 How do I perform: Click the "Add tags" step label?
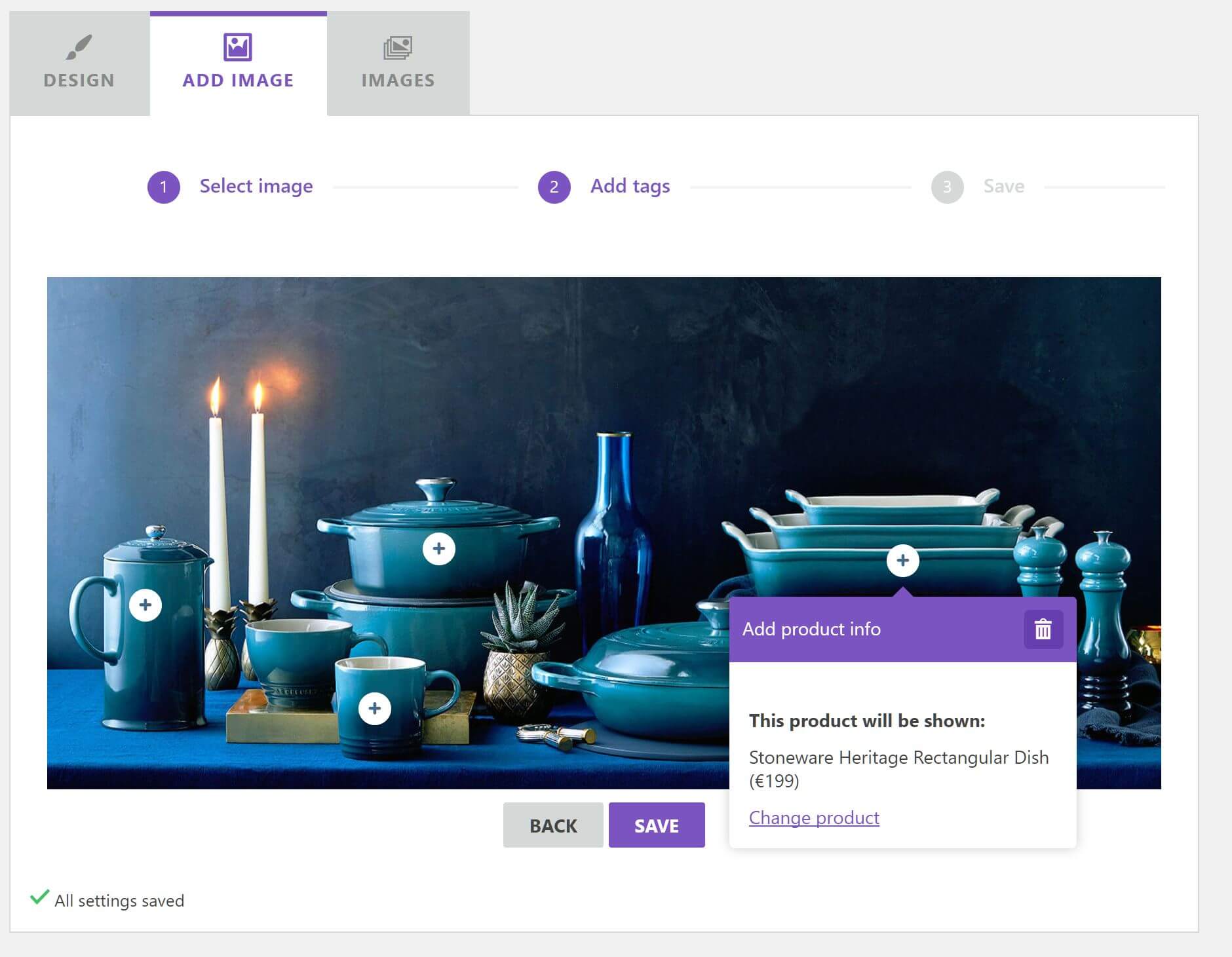point(630,187)
